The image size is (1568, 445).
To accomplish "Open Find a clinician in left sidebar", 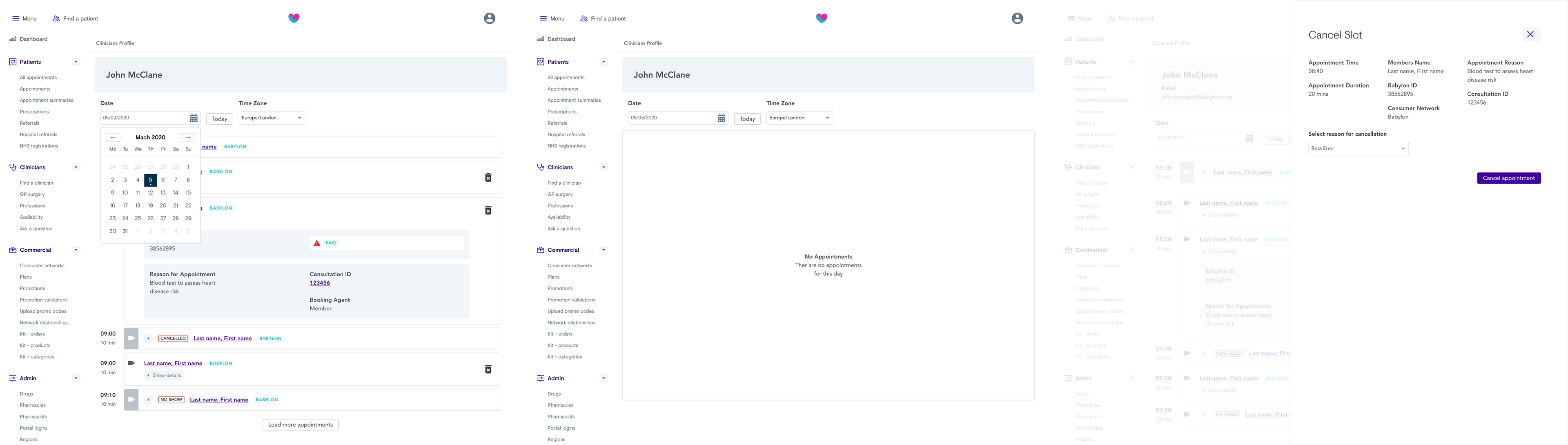I will 36,183.
